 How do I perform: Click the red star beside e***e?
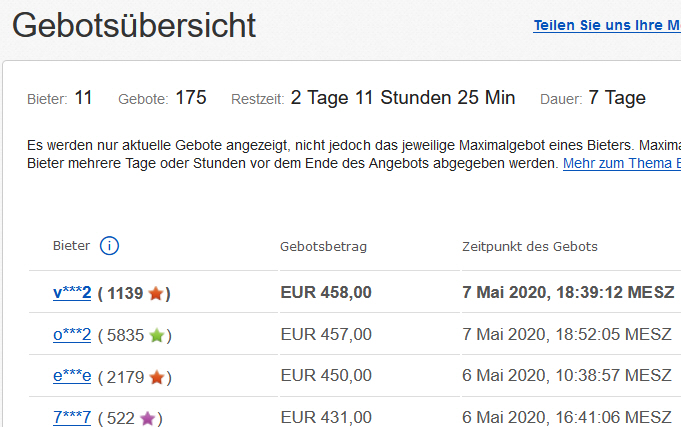pos(156,378)
